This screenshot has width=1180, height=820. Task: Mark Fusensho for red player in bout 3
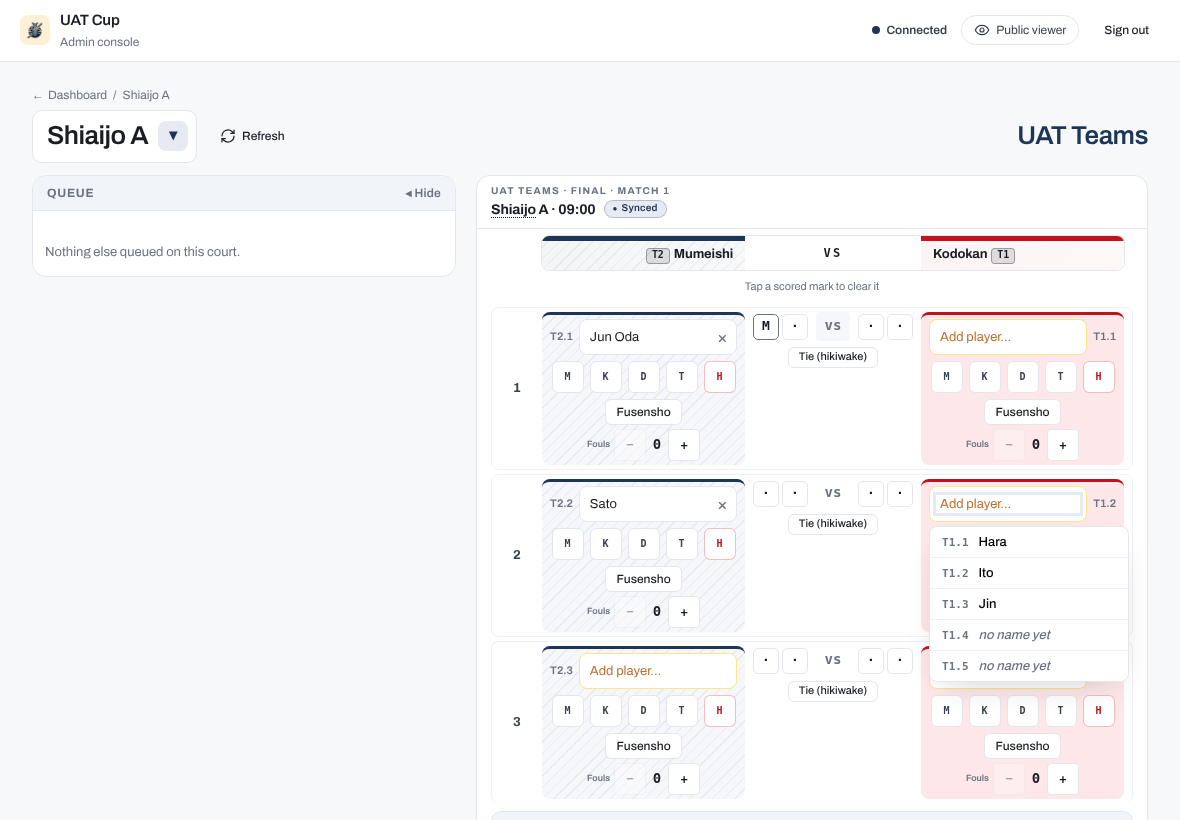click(1022, 746)
